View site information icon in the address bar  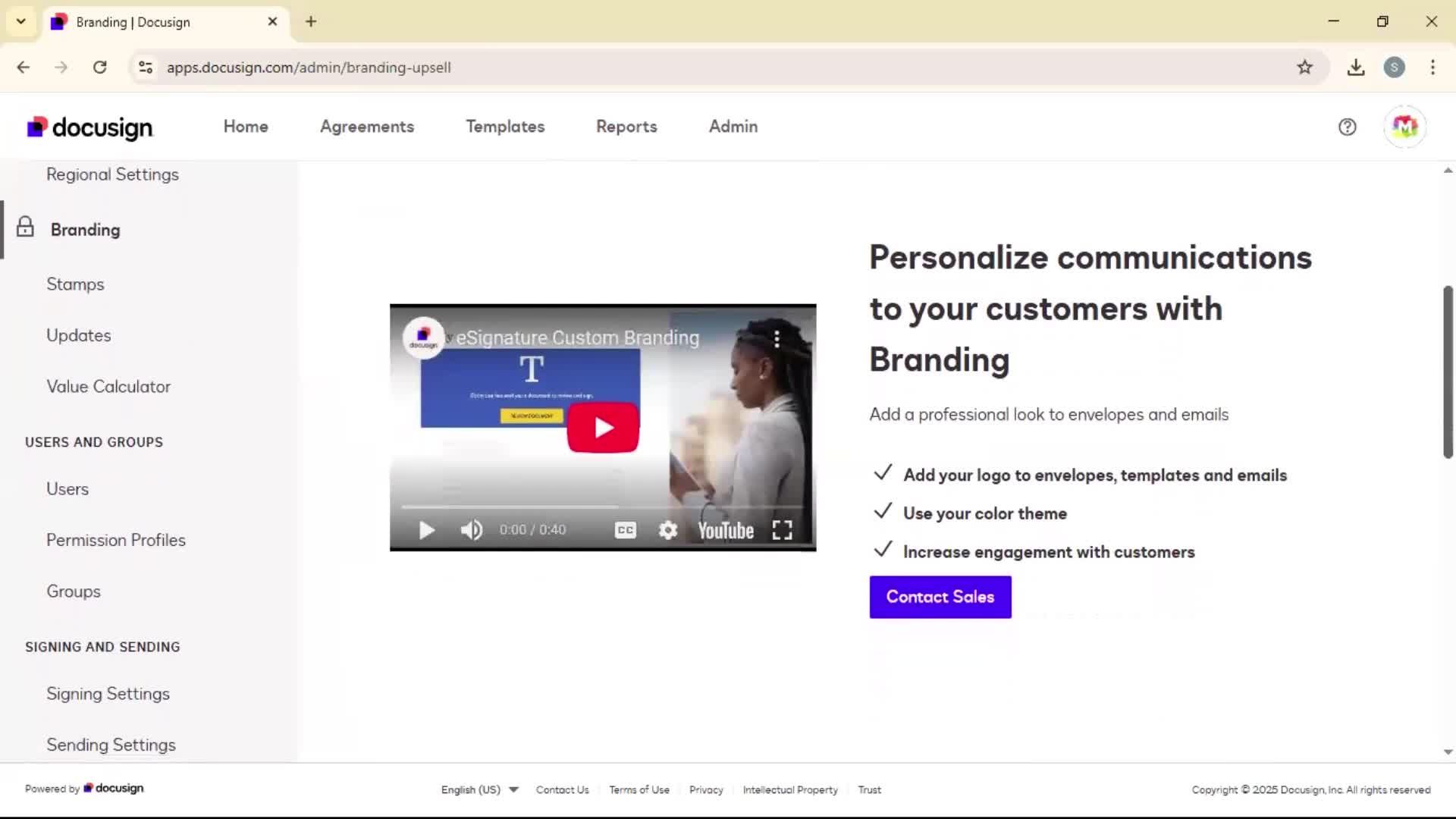tap(146, 67)
